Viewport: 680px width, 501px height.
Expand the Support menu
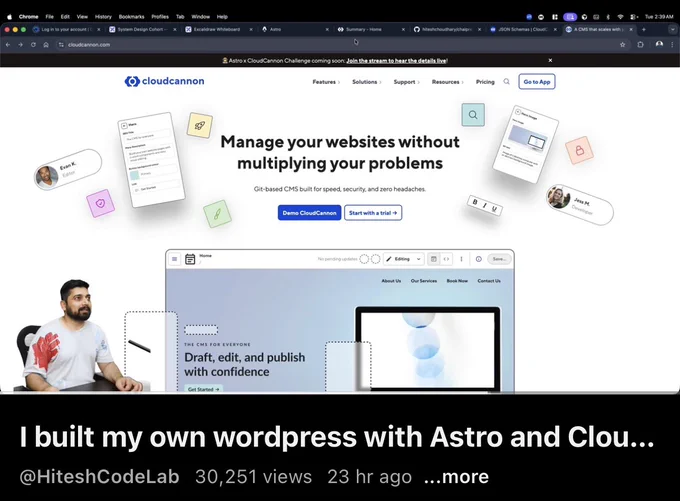pos(406,82)
